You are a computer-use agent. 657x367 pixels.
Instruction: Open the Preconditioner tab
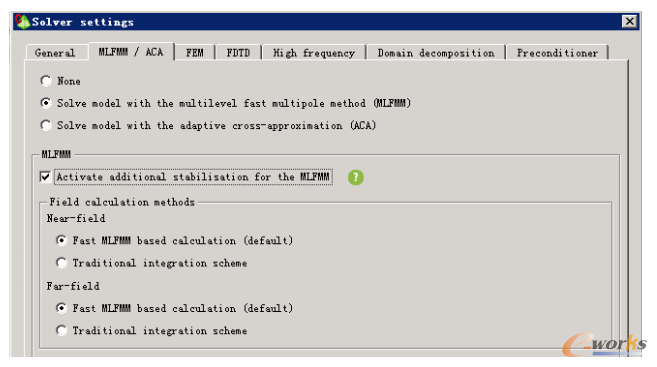coord(557,53)
